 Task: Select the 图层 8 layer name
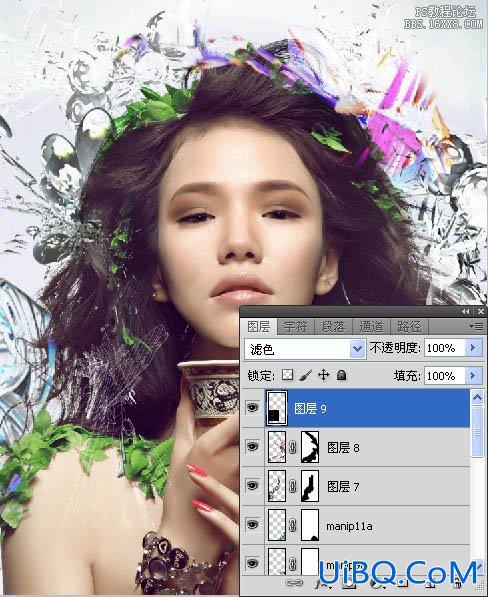[x=343, y=447]
